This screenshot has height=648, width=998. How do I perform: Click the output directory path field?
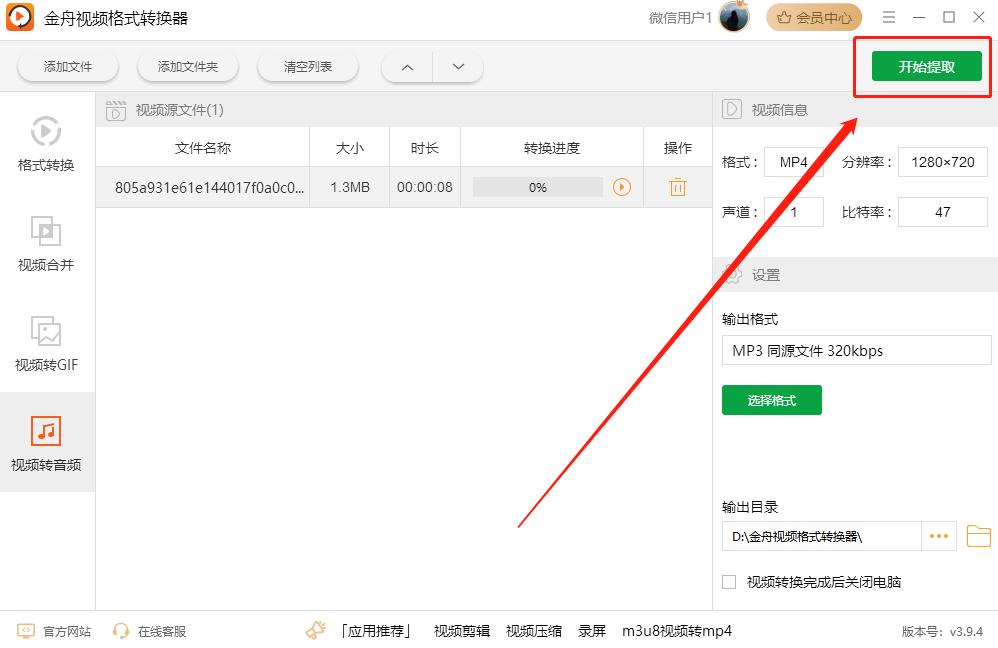(820, 536)
